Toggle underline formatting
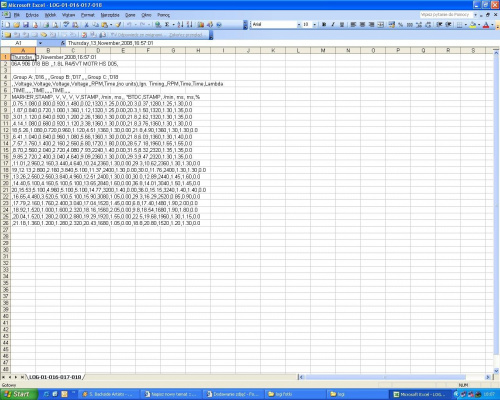The width and height of the screenshot is (500, 400). point(342,25)
